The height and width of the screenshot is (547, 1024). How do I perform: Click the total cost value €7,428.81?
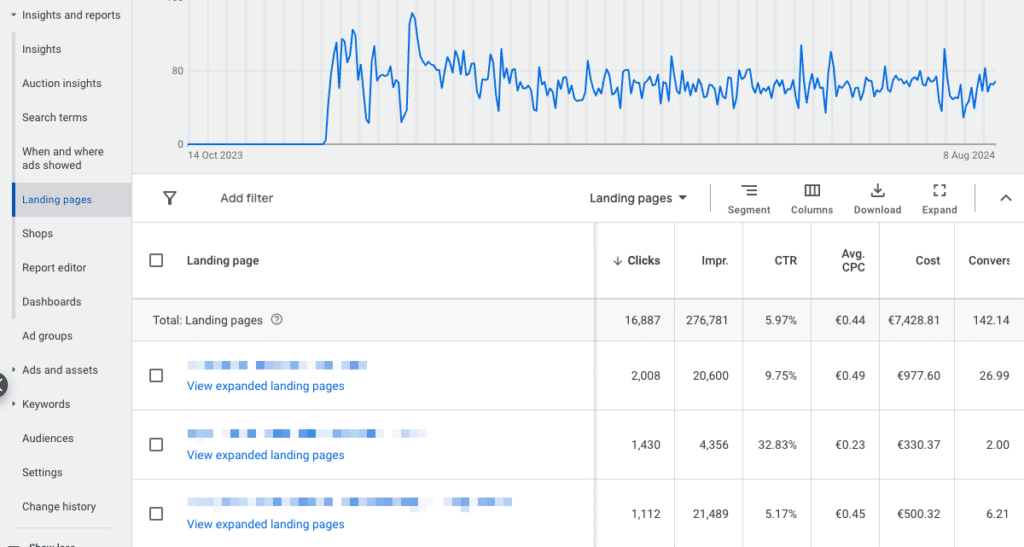tap(914, 320)
